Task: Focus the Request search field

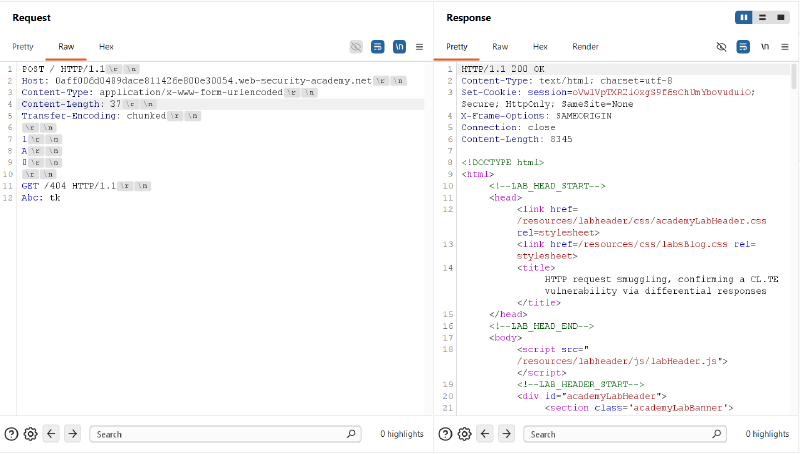Action: tap(225, 434)
